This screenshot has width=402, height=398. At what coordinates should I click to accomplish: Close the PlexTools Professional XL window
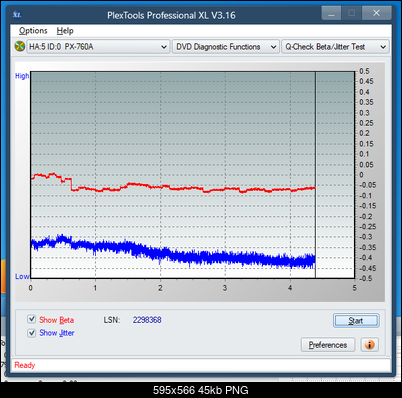click(376, 13)
